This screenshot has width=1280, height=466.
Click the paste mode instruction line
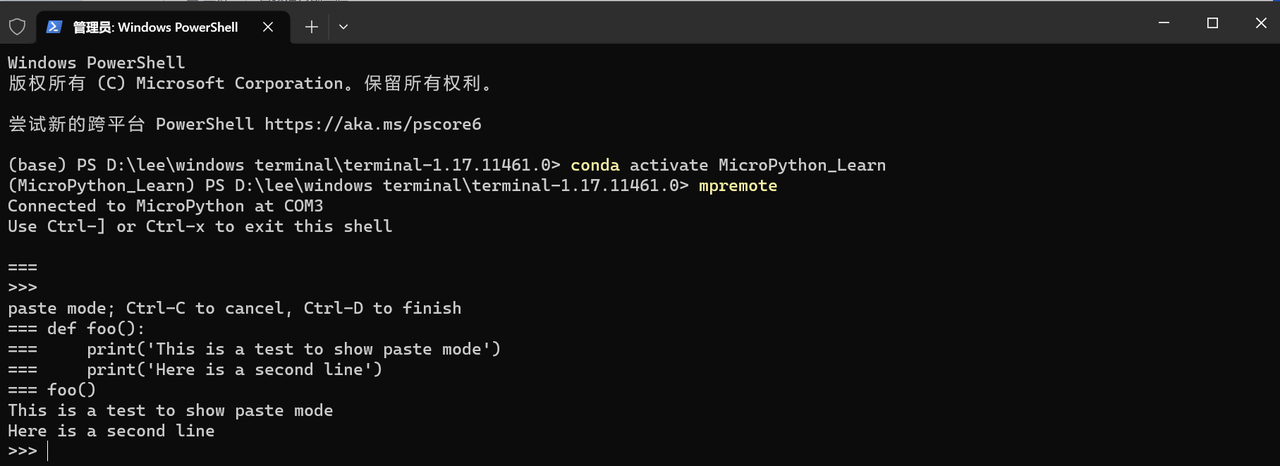click(x=234, y=308)
